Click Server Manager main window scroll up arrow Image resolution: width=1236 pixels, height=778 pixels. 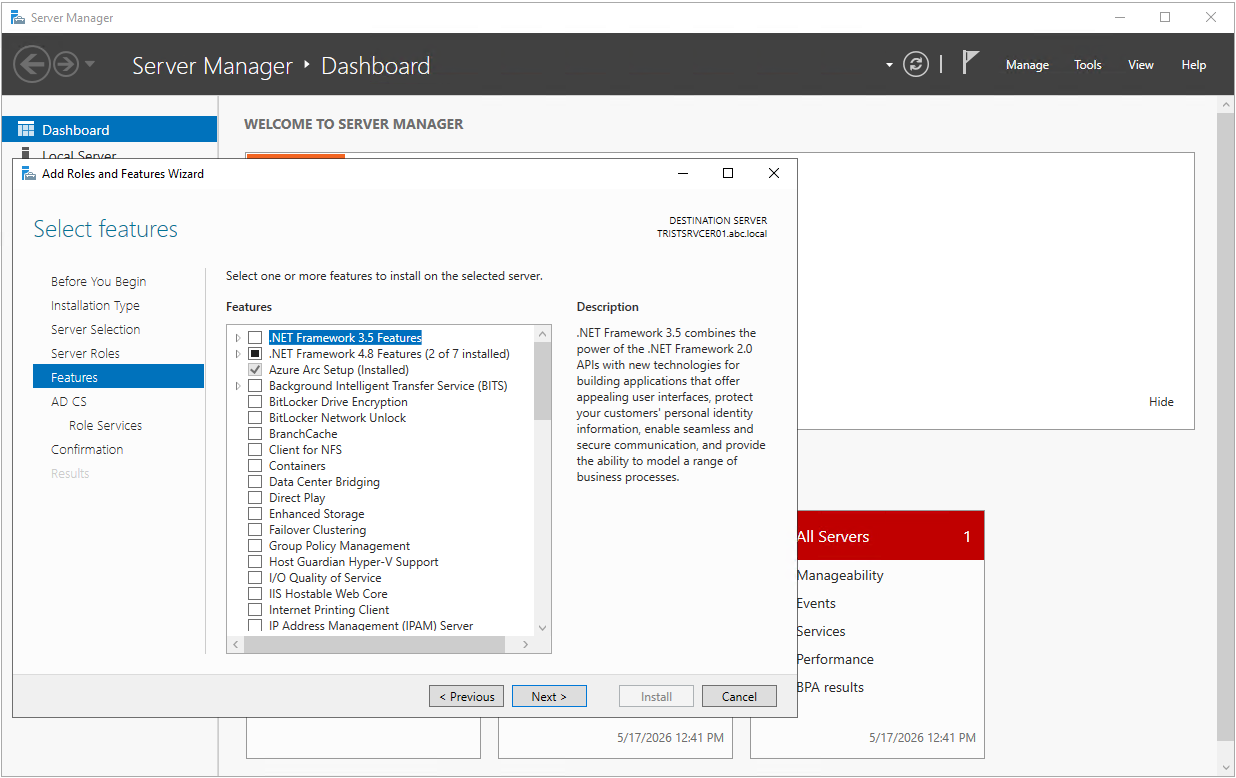[x=1226, y=105]
